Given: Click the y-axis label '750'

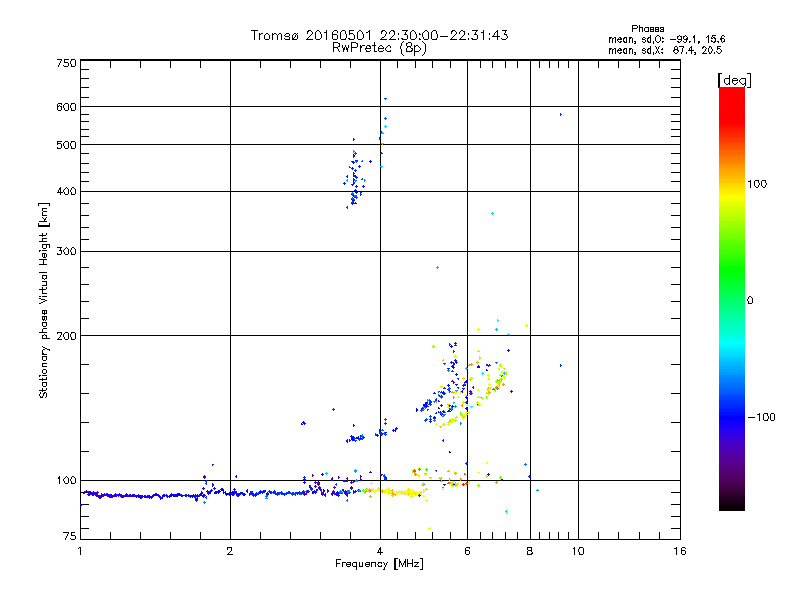Looking at the screenshot, I should coord(66,63).
